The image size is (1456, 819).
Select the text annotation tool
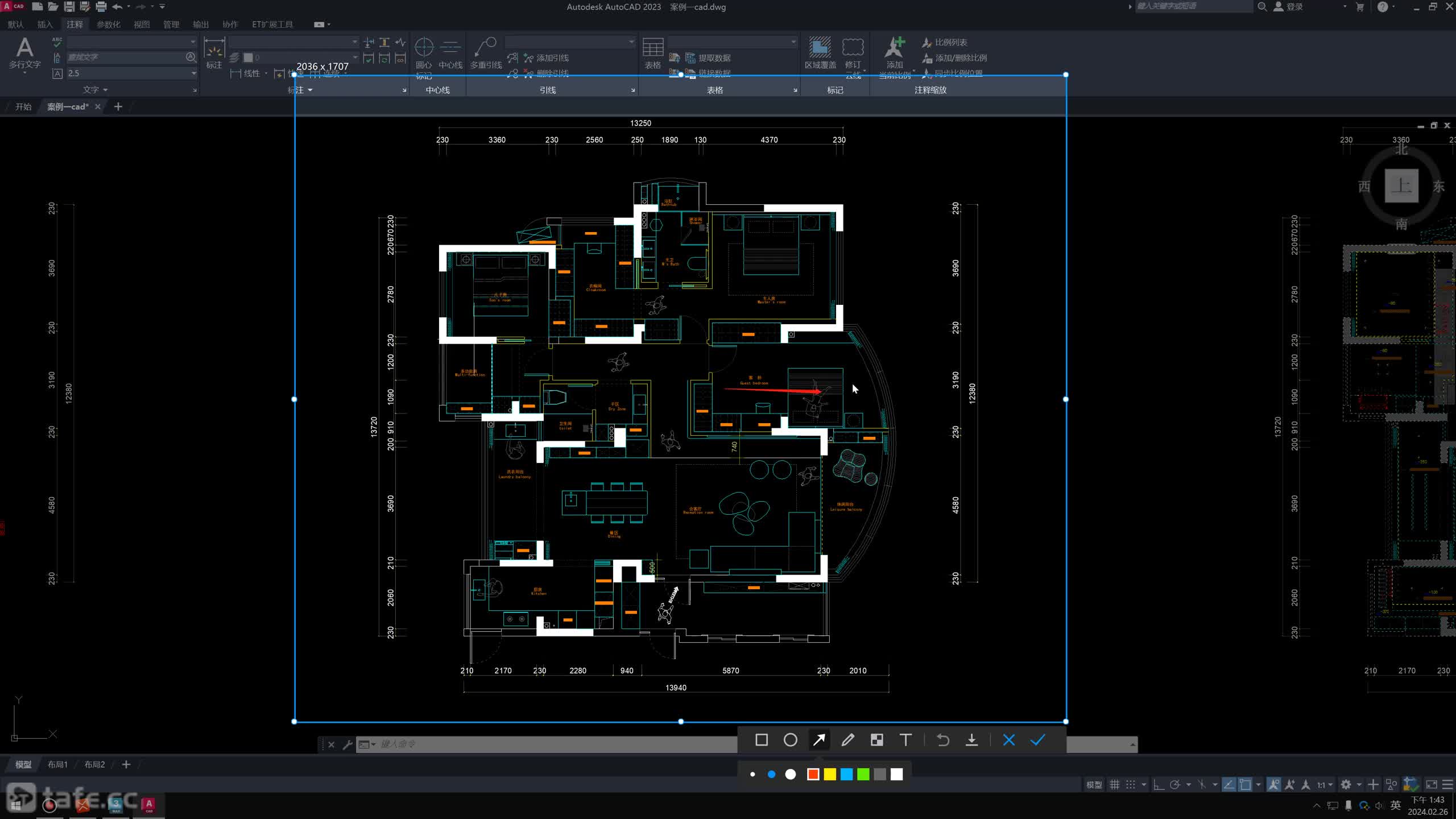click(x=905, y=740)
